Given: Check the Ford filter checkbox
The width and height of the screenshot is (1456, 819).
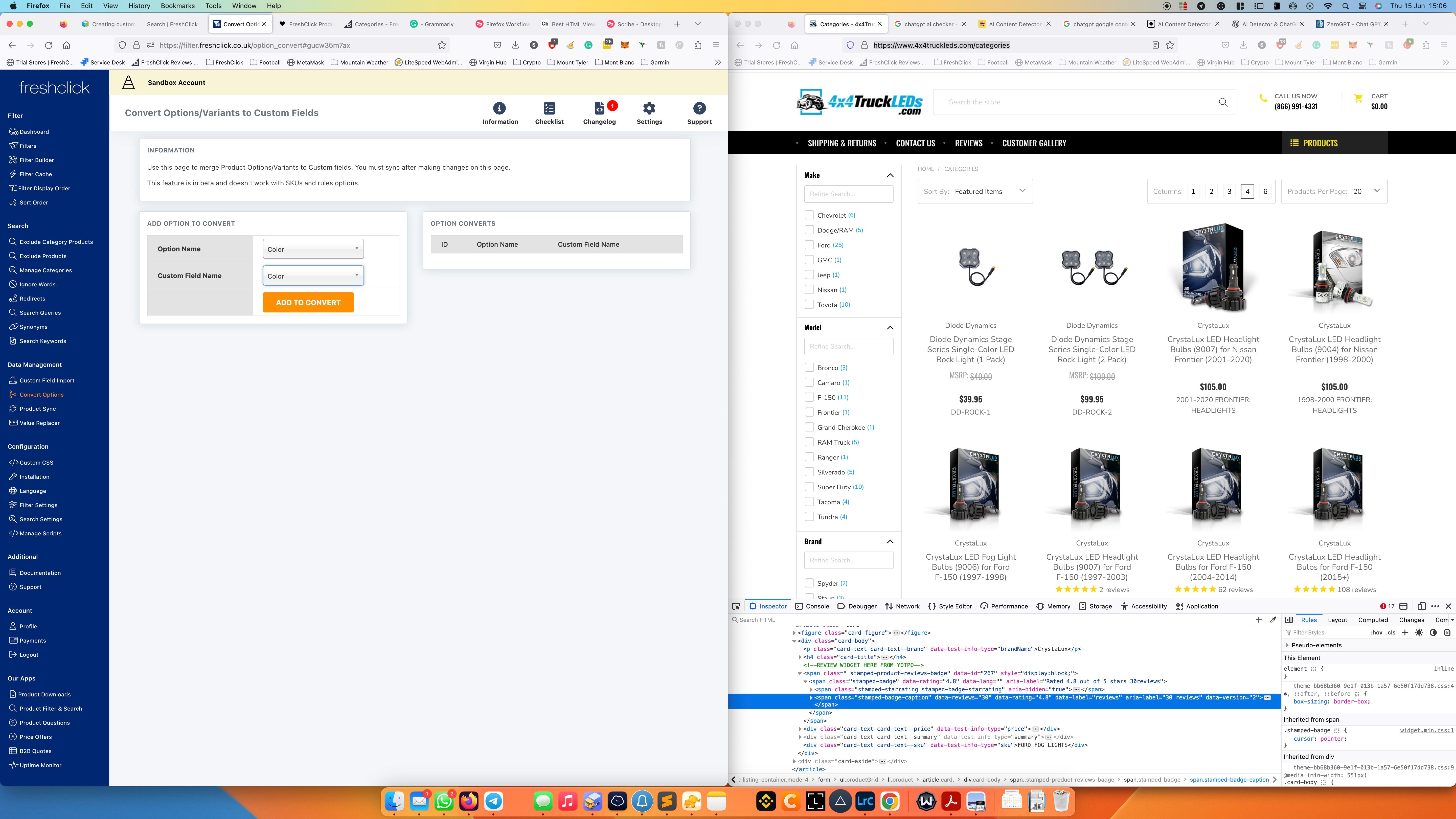Looking at the screenshot, I should coord(809,245).
